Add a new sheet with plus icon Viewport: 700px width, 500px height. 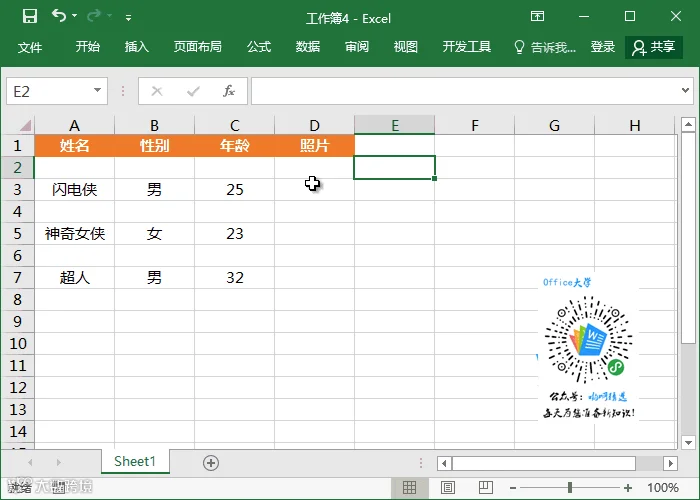pyautogui.click(x=211, y=463)
